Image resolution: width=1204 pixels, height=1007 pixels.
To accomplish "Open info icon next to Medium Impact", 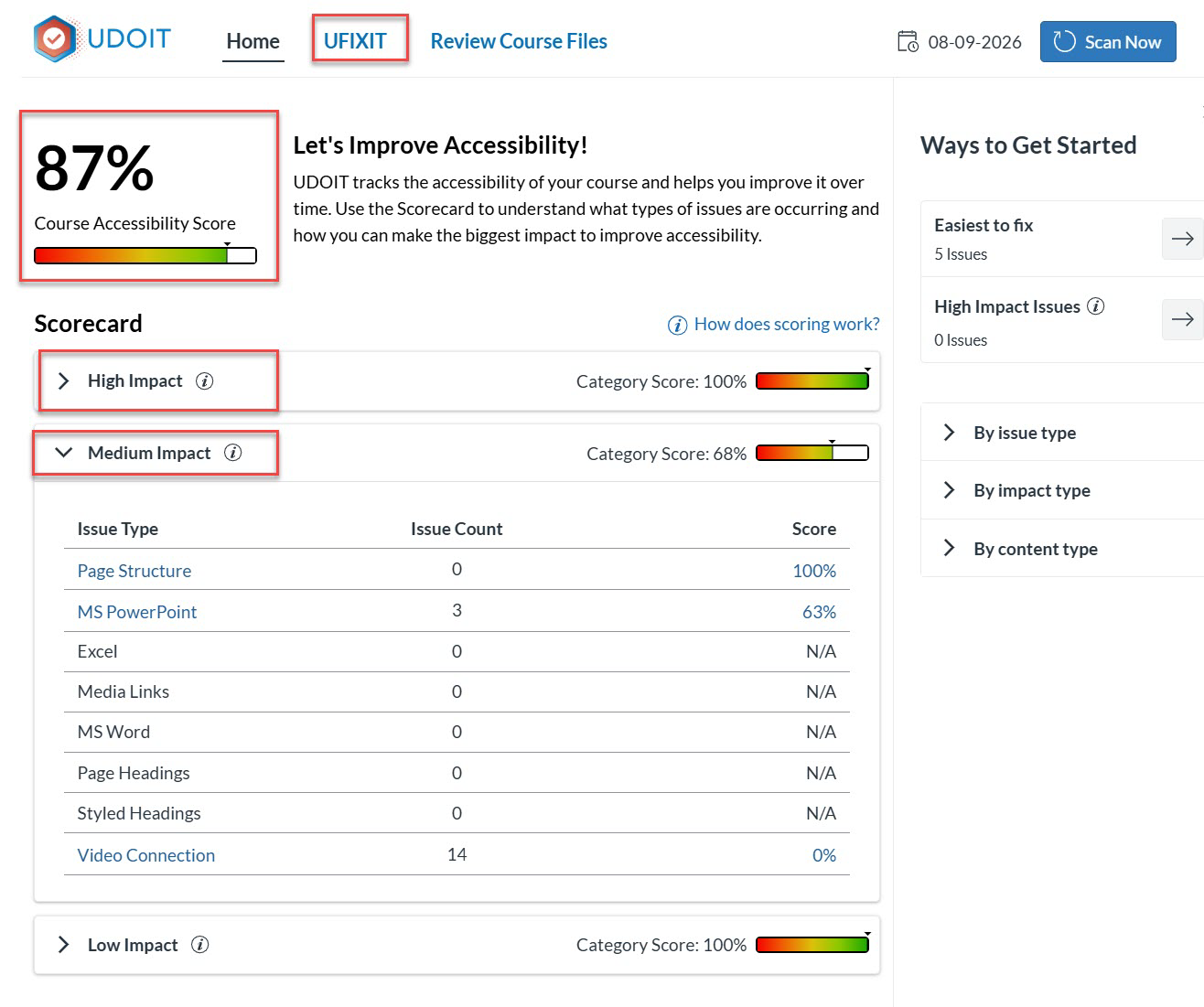I will 233,453.
